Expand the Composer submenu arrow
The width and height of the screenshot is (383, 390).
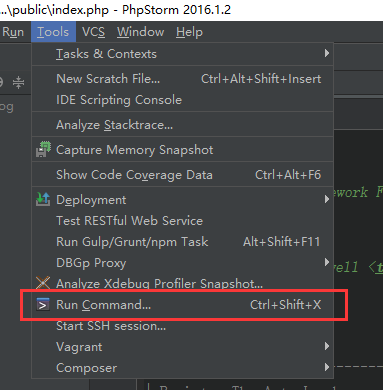327,367
